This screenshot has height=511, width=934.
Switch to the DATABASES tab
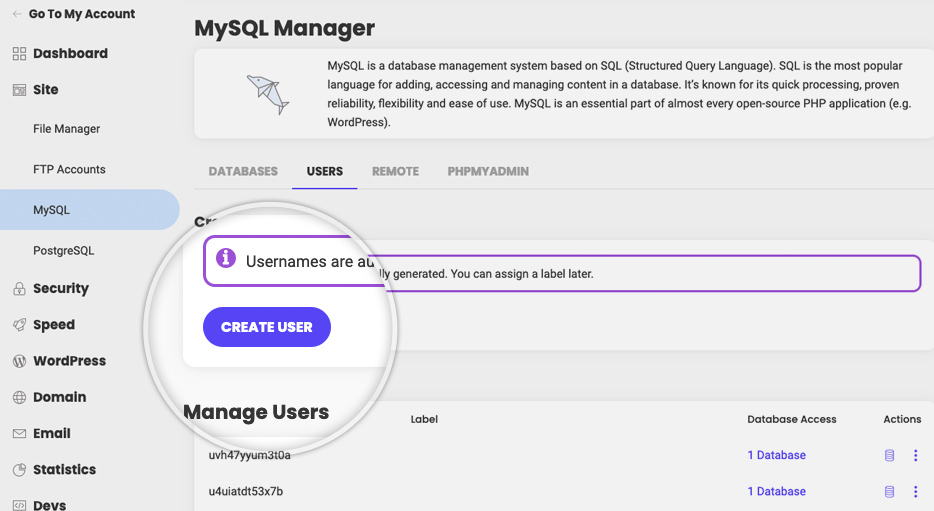[243, 172]
